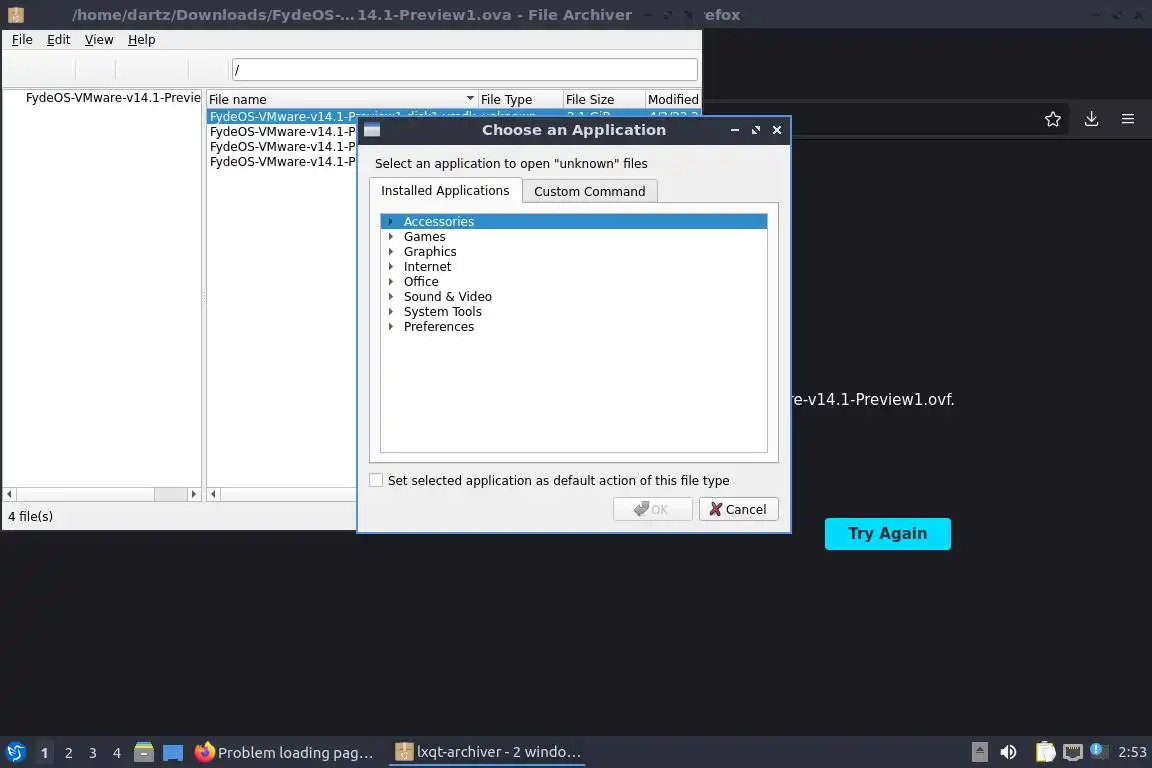Switch to virtual desktop 3
1152x768 pixels.
coord(93,753)
